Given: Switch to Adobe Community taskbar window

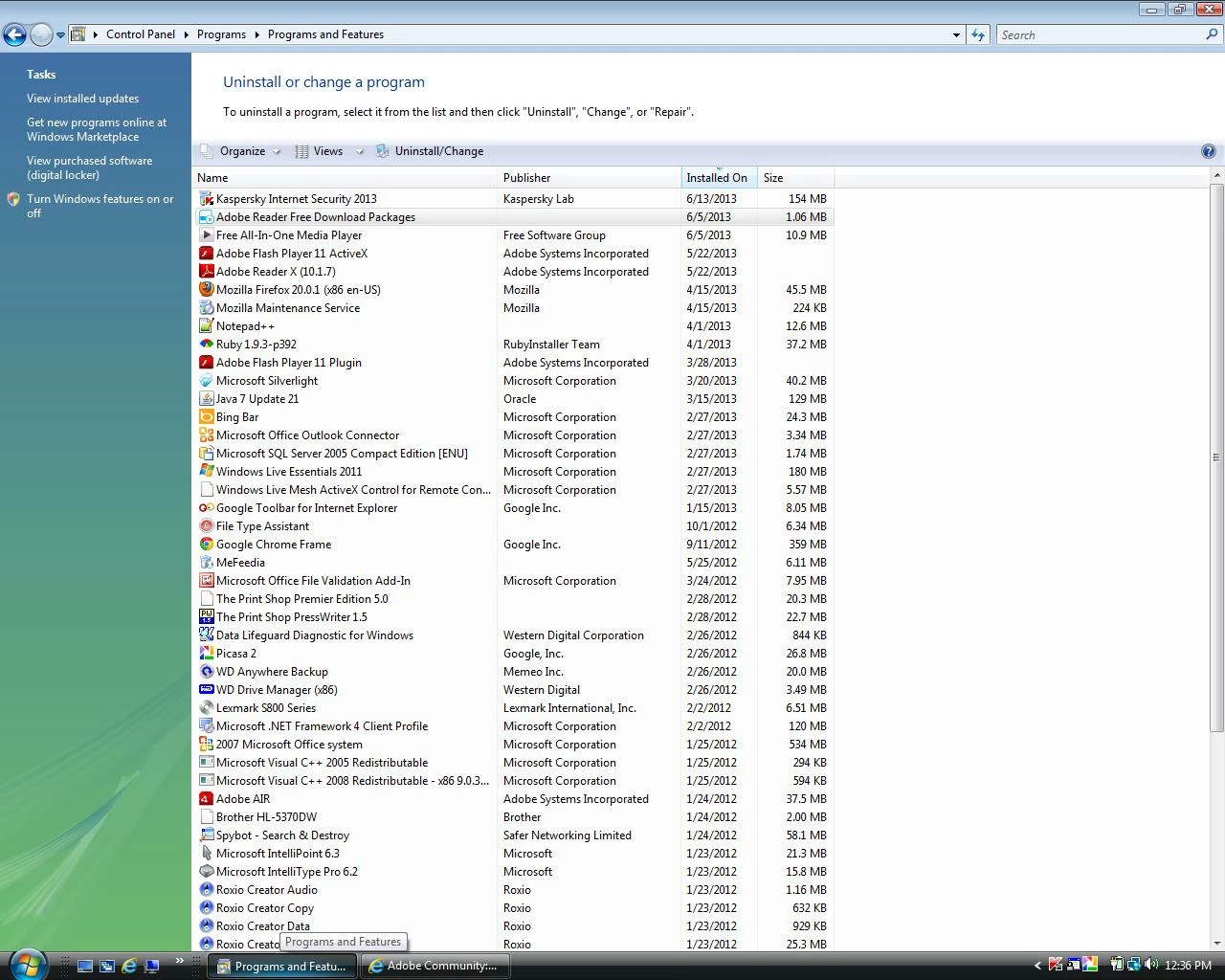Looking at the screenshot, I should tap(434, 966).
